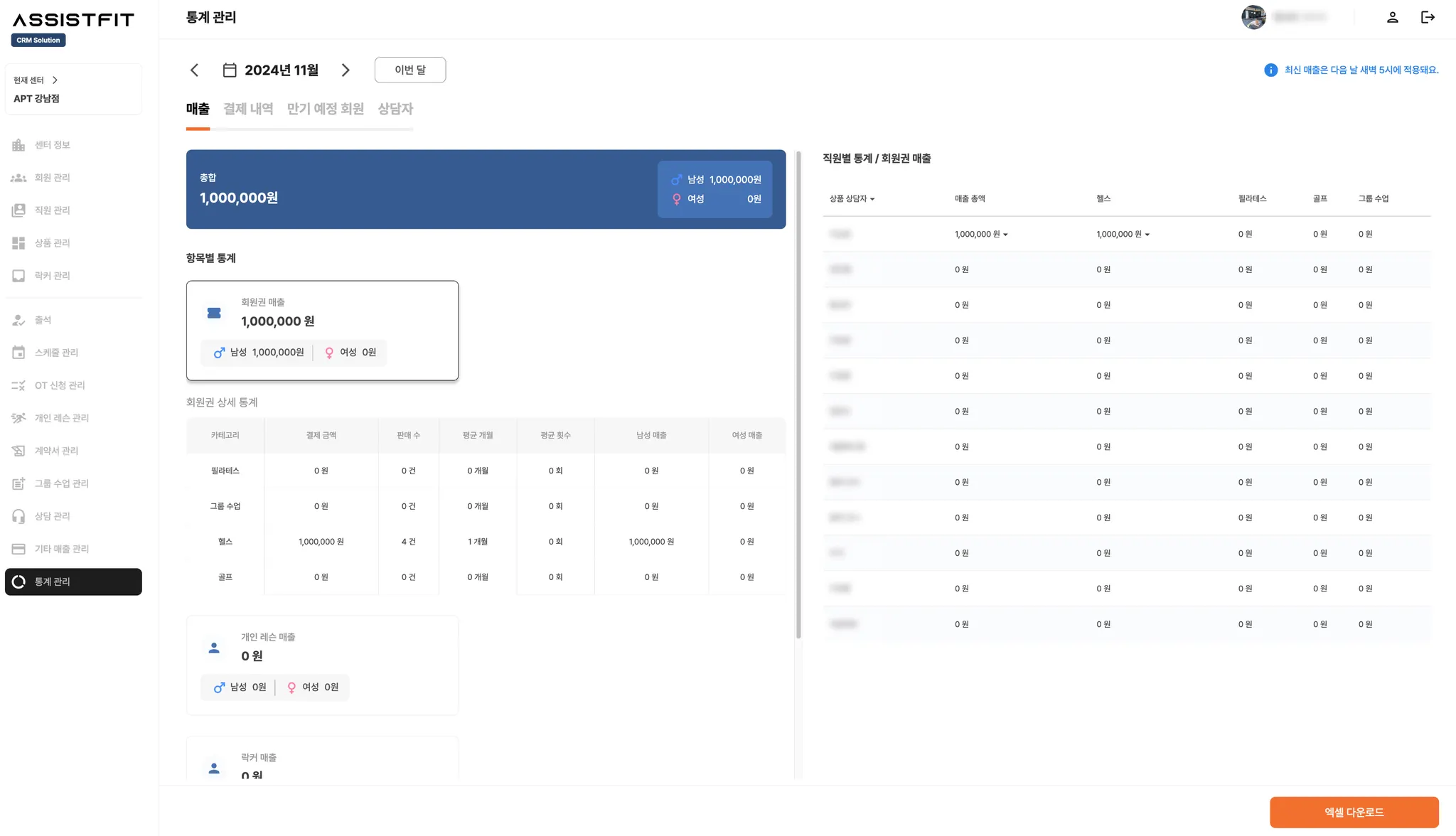Click the logout icon in header

pos(1428,17)
